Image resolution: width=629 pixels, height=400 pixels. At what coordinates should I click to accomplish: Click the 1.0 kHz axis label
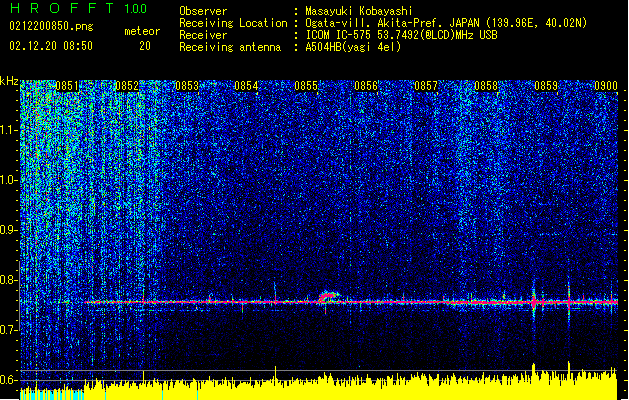coord(8,180)
